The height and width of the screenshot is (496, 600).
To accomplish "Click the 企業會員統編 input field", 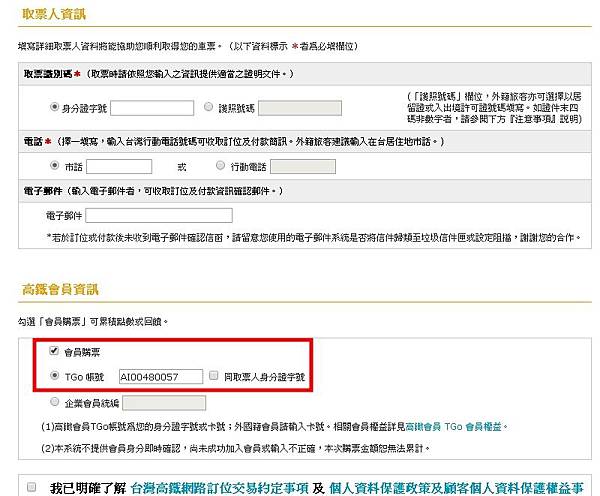I will coord(164,403).
